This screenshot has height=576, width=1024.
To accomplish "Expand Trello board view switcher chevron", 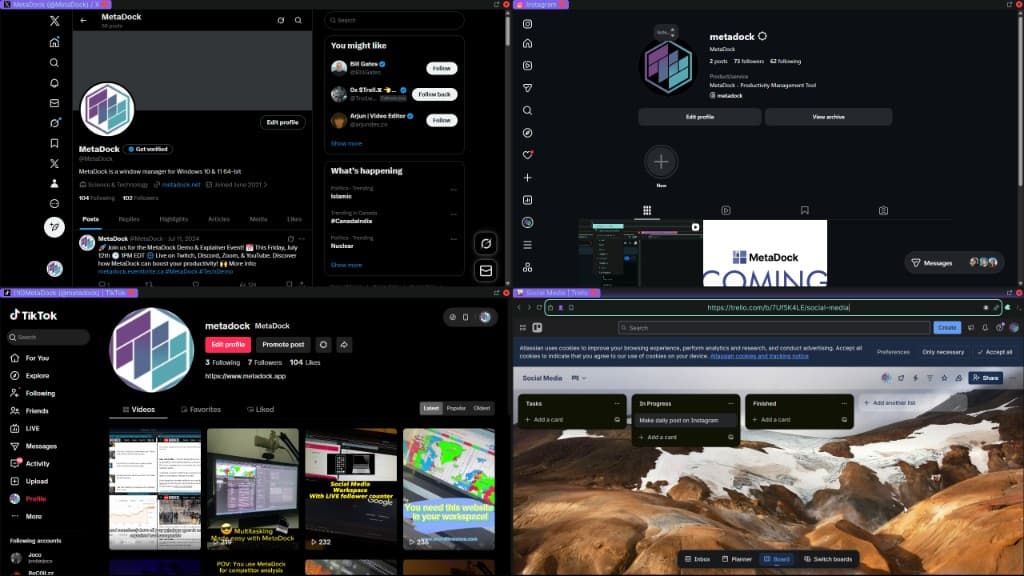I will tap(585, 378).
